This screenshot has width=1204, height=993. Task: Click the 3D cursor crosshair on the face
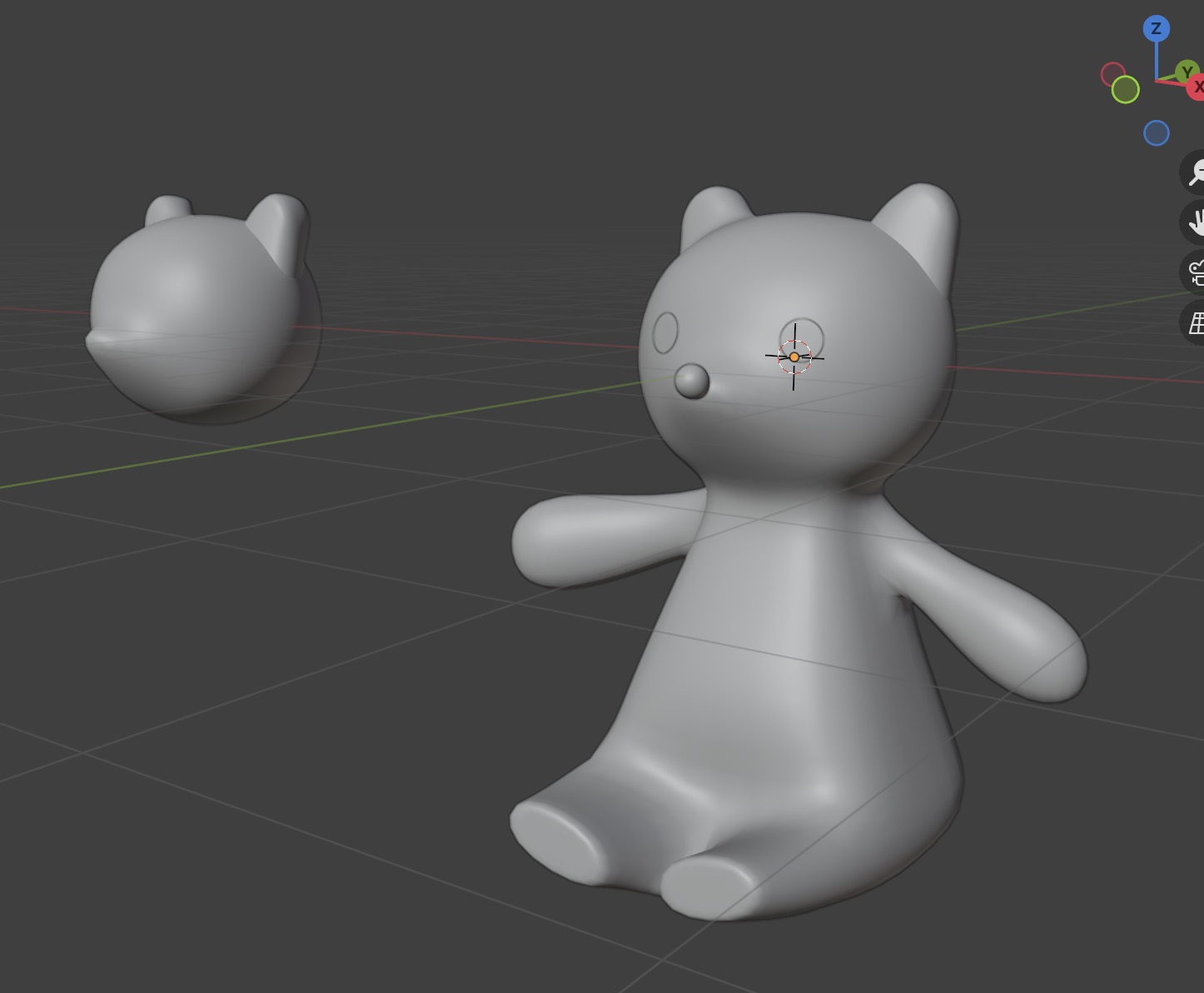[x=794, y=357]
